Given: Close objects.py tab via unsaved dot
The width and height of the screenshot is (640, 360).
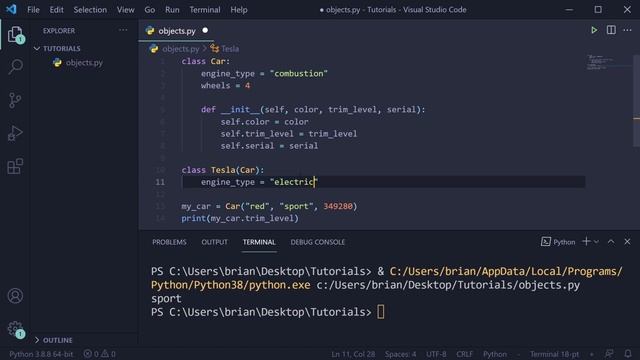Looking at the screenshot, I should point(205,30).
